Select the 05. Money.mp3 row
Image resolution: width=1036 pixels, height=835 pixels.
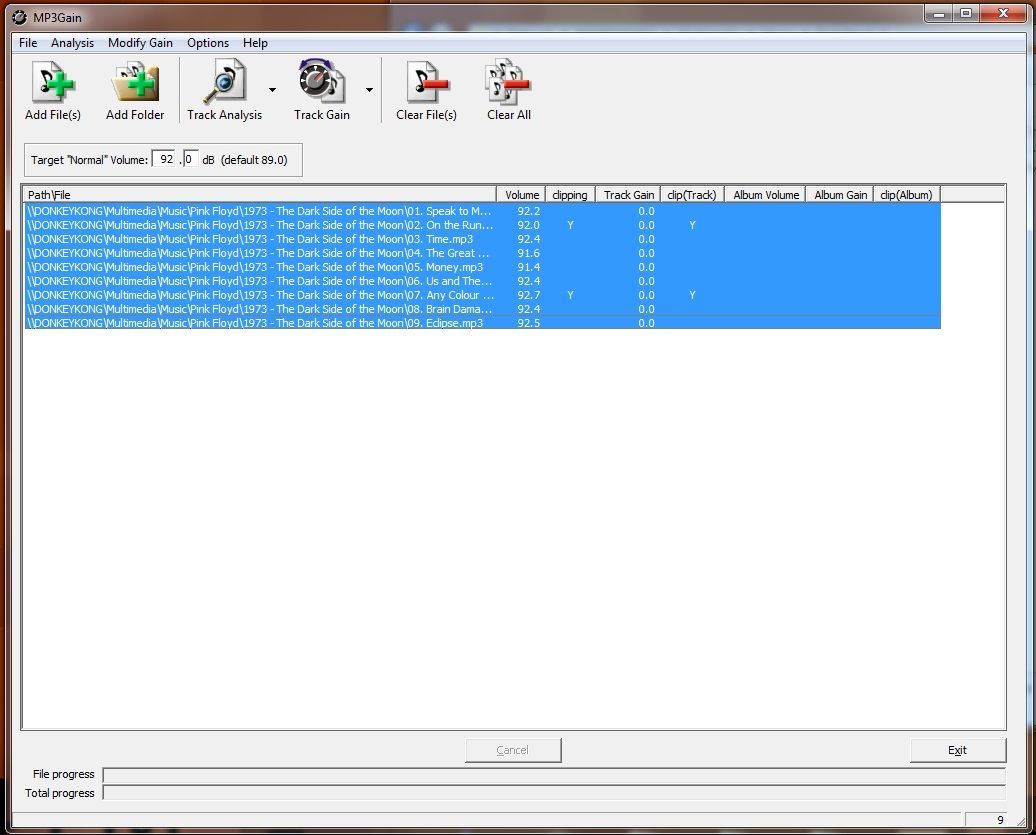pos(260,267)
